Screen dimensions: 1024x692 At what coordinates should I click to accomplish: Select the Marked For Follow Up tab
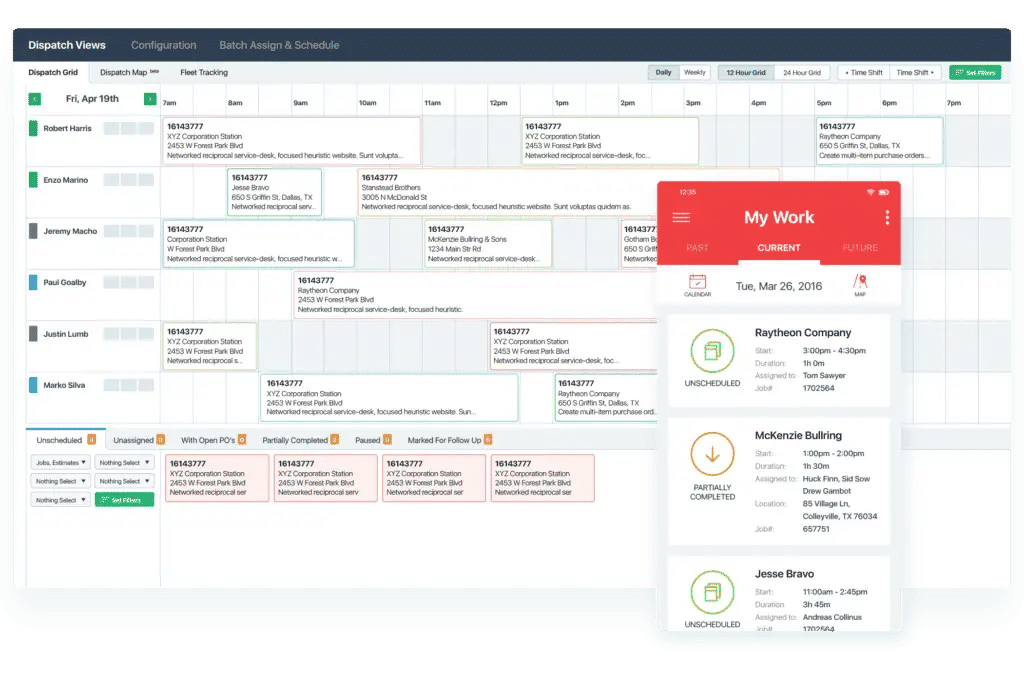point(449,440)
